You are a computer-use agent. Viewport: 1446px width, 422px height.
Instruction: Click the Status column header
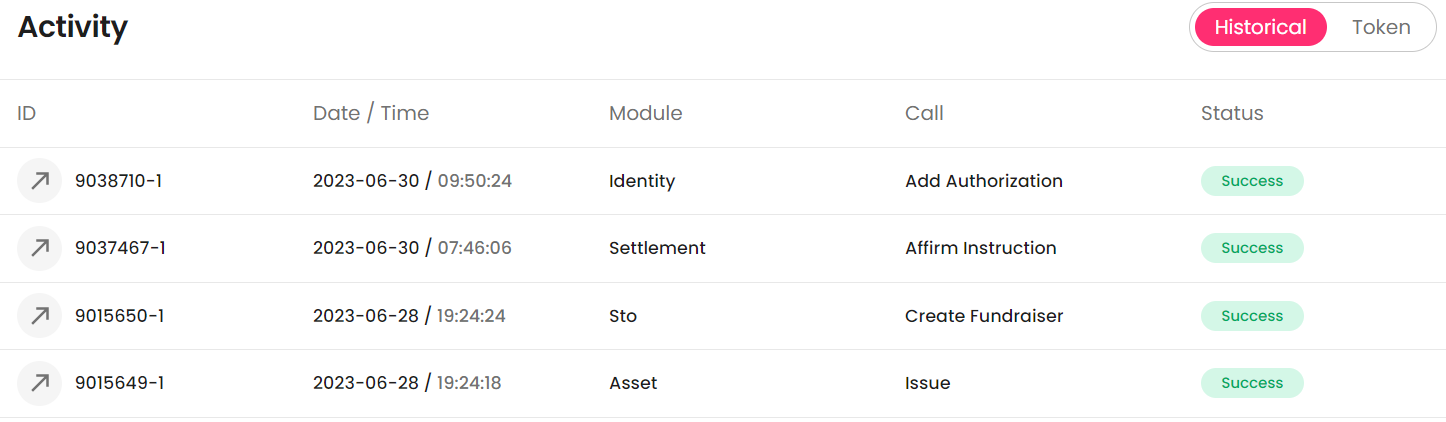pyautogui.click(x=1232, y=113)
